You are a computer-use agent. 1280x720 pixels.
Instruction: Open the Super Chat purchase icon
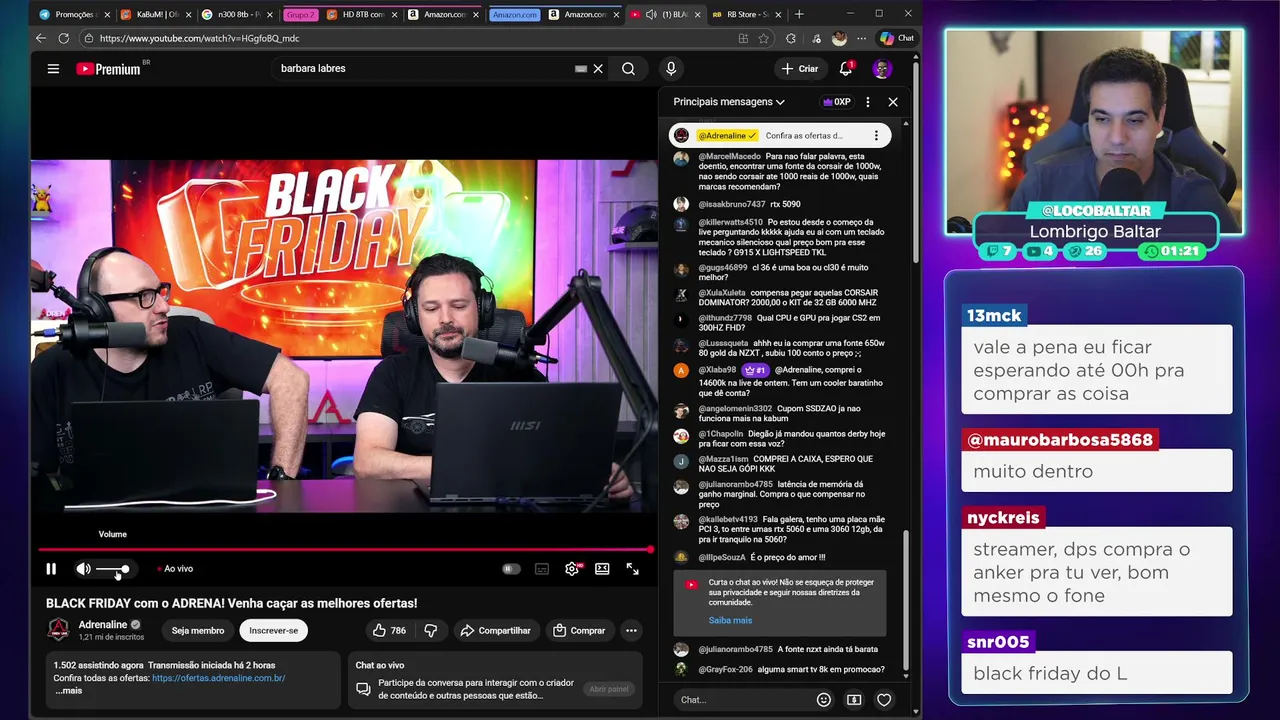click(x=854, y=700)
